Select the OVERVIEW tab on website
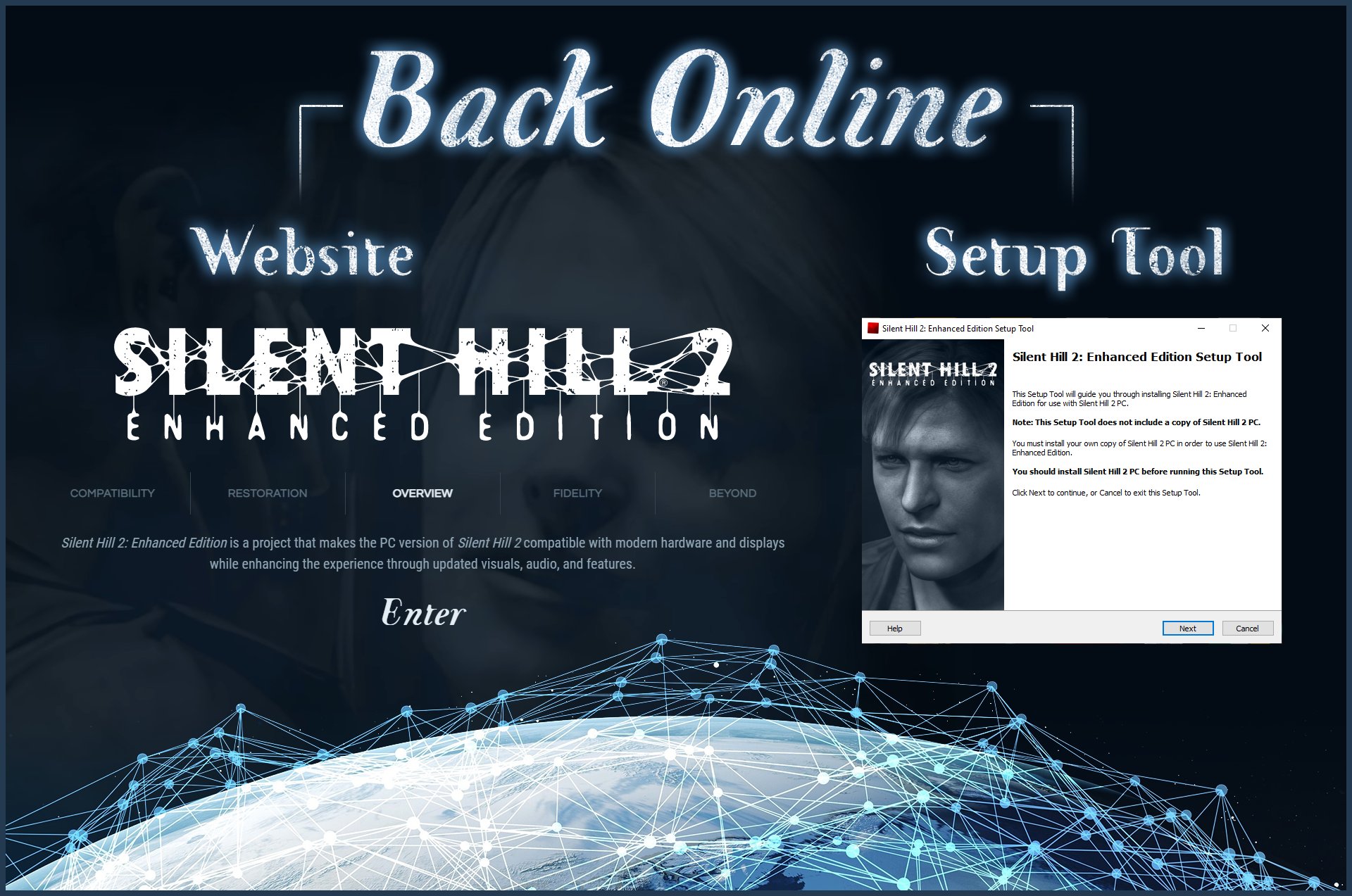 tap(421, 491)
